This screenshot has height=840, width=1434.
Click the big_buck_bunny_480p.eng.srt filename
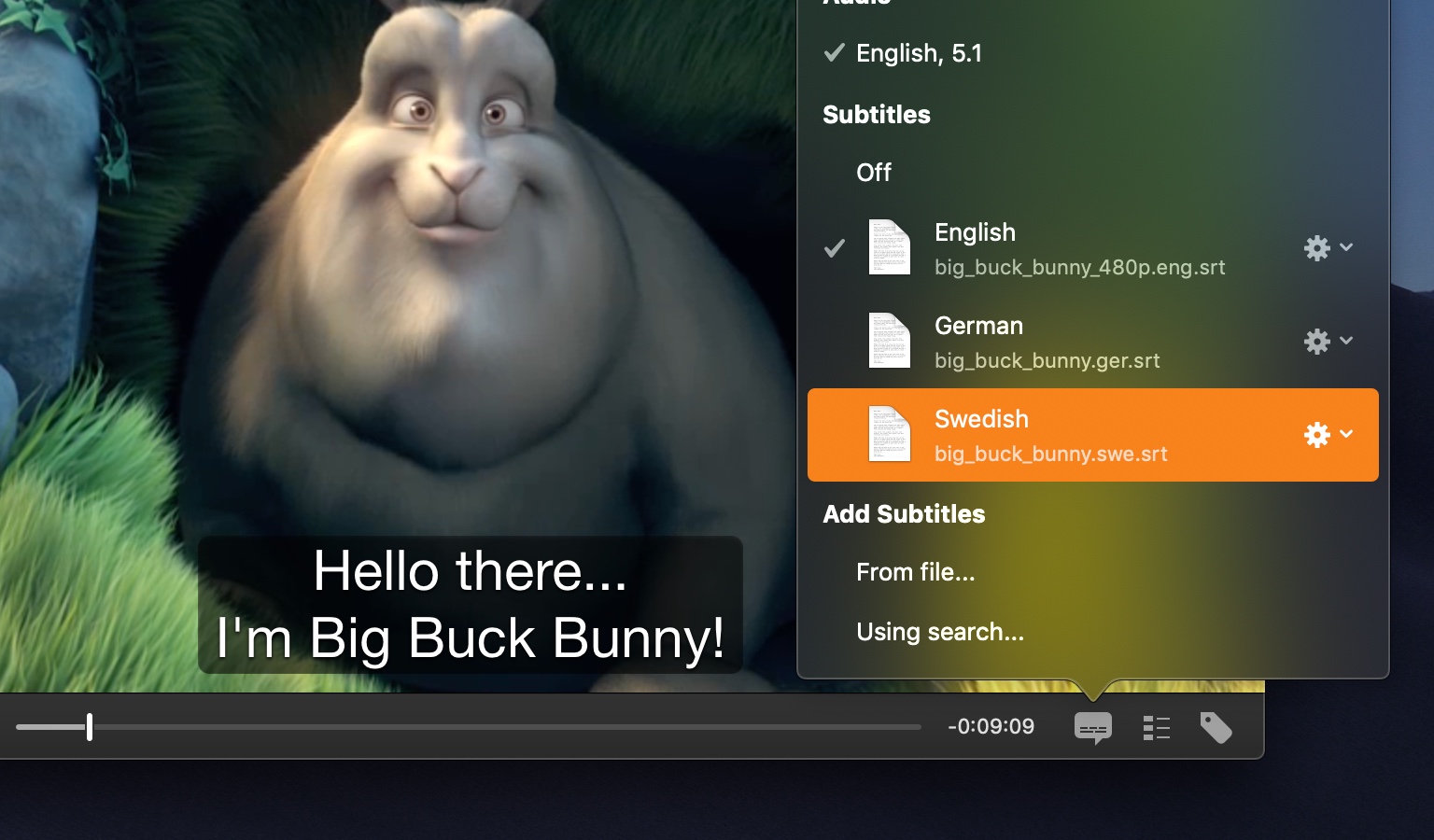tap(1080, 267)
